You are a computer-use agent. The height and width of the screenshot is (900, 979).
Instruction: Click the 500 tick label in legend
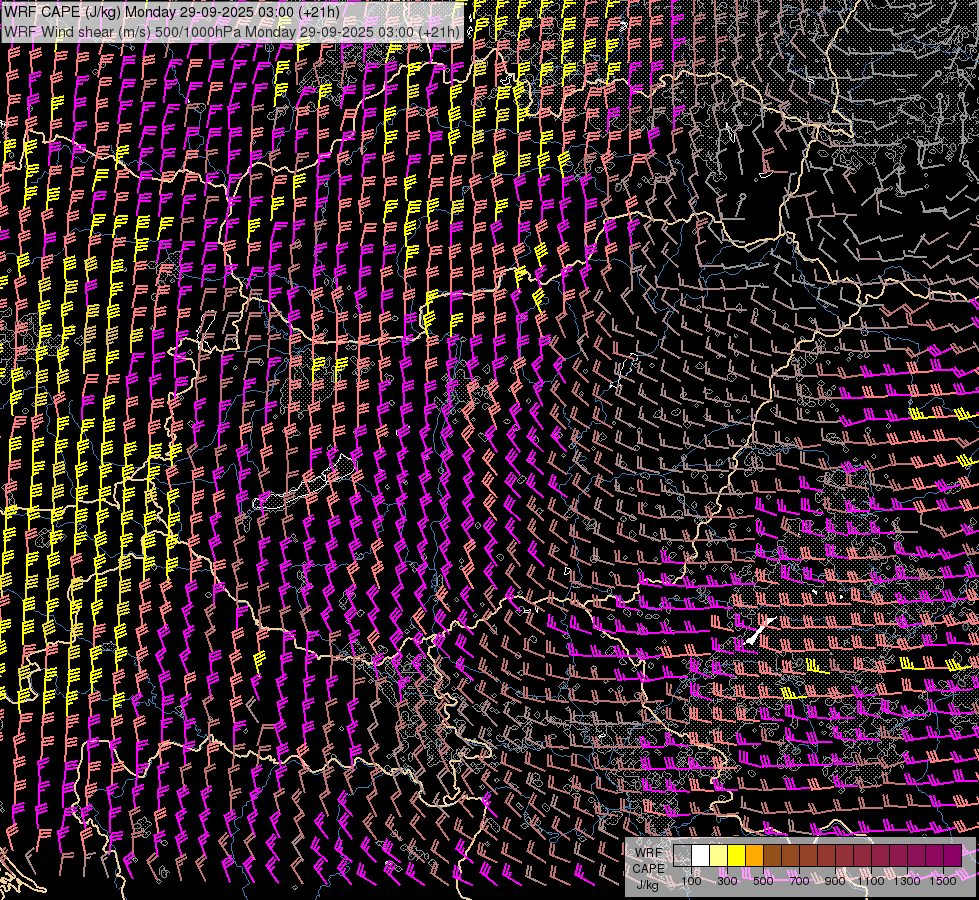click(x=763, y=881)
